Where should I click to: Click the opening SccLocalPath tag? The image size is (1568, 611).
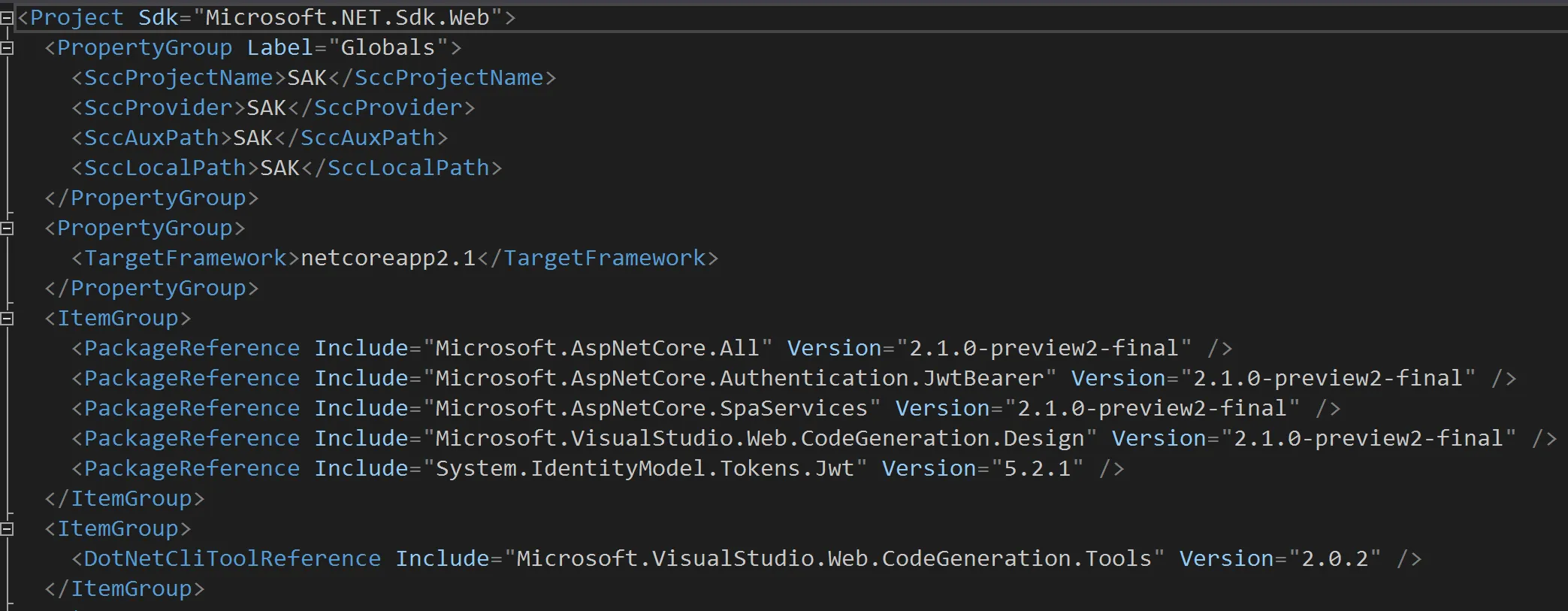click(165, 168)
